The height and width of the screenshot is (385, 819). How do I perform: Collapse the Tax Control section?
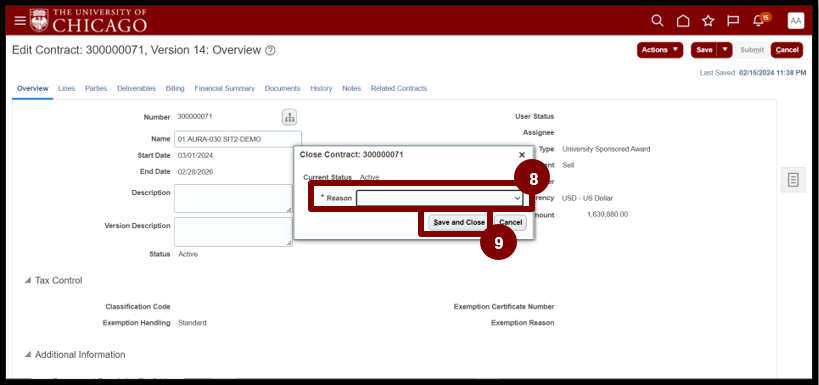tap(28, 281)
